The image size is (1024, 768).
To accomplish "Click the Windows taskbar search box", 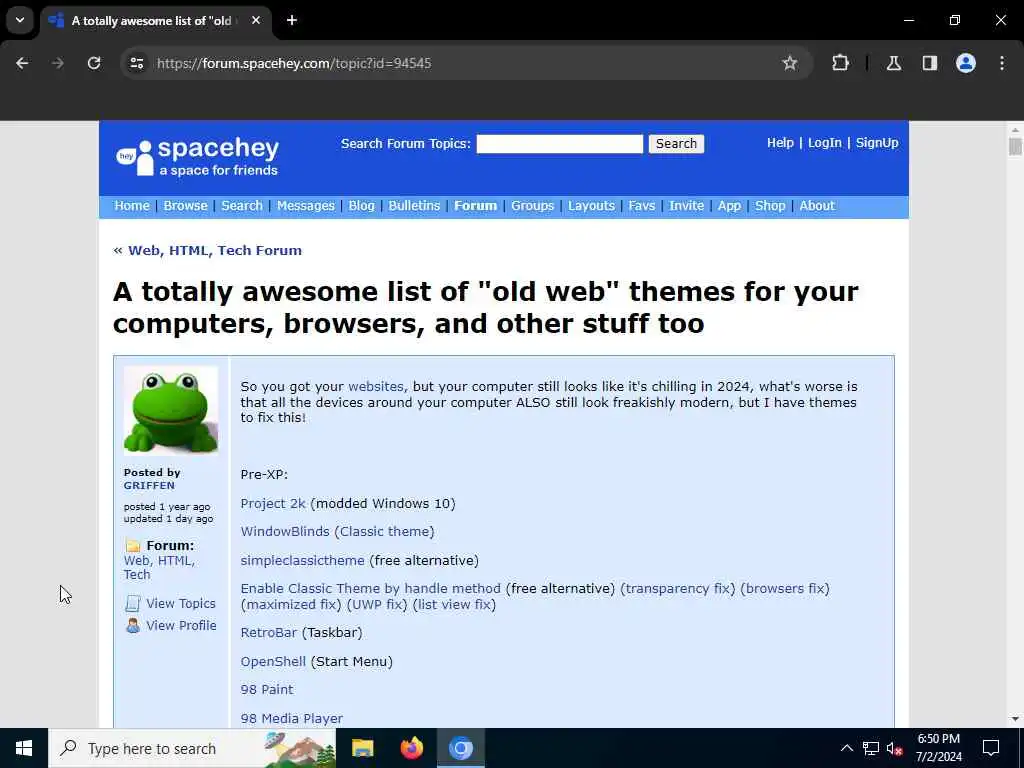I will coord(192,748).
